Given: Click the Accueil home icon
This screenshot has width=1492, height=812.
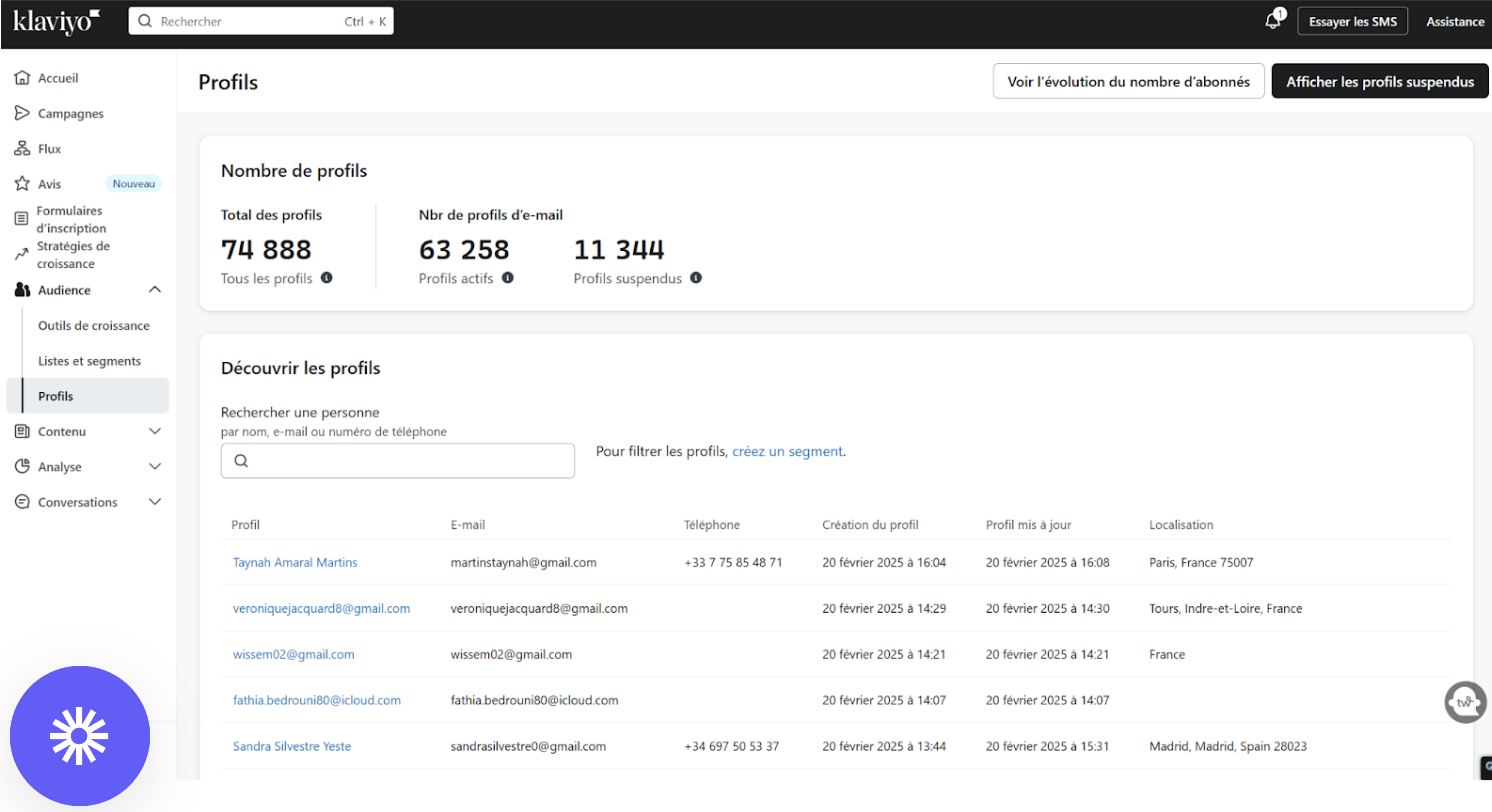Looking at the screenshot, I should (x=22, y=78).
